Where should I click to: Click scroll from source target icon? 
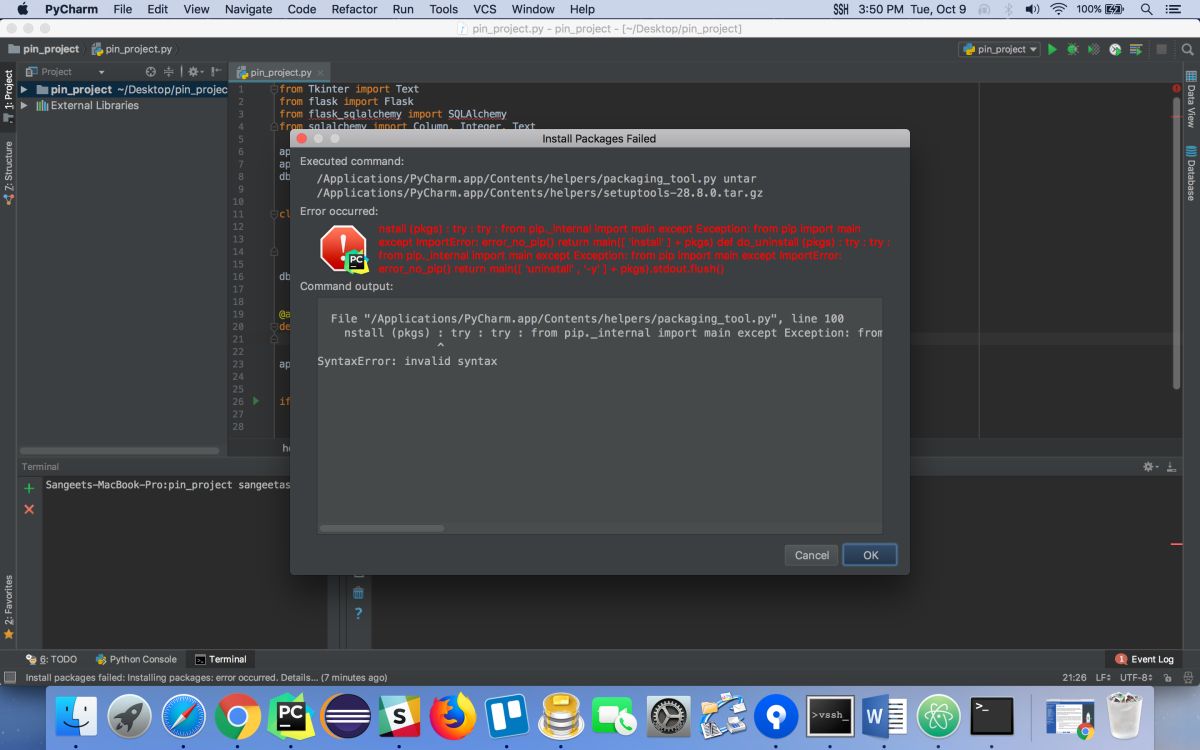(x=151, y=72)
